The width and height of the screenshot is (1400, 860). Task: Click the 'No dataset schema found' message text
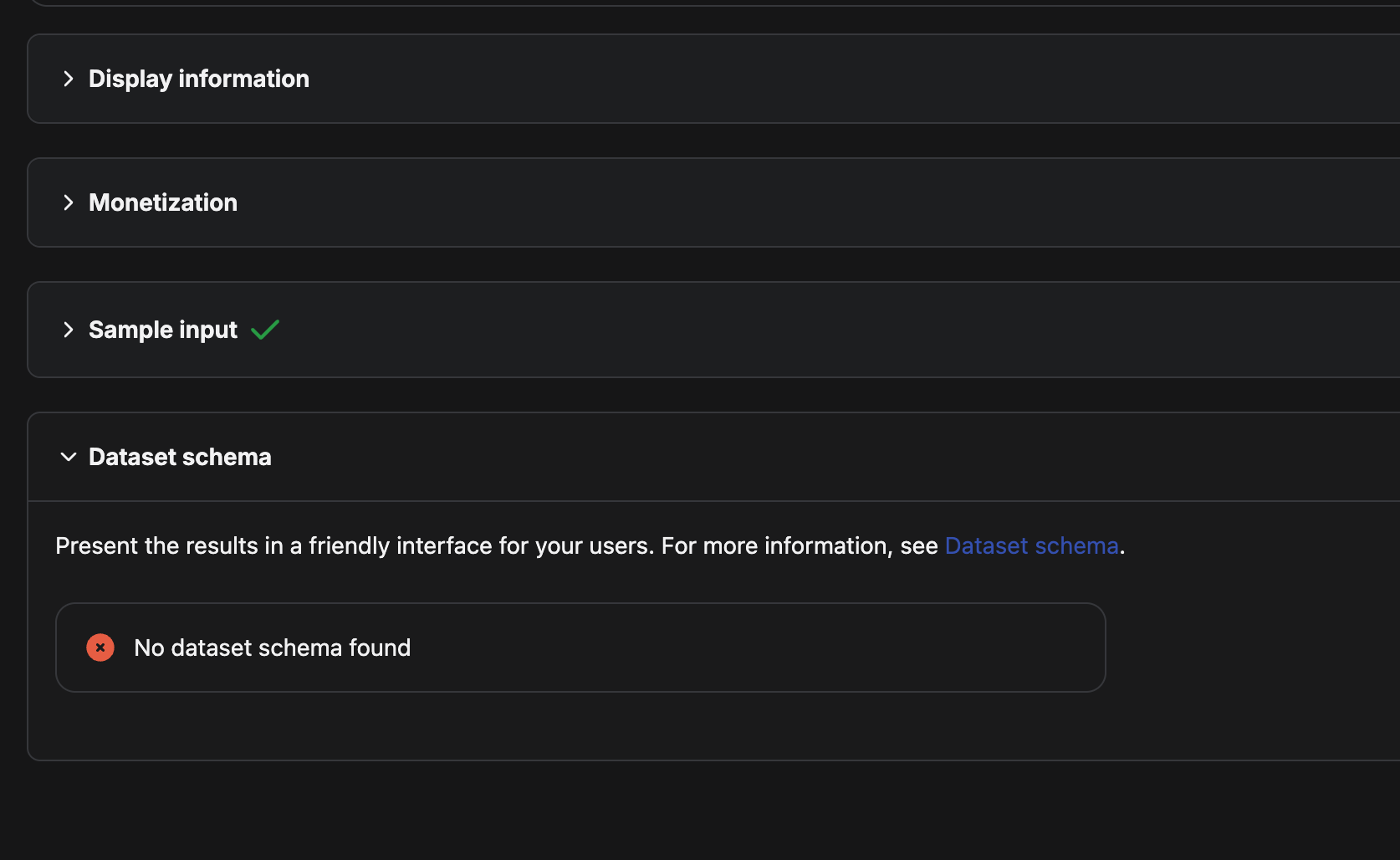click(273, 648)
